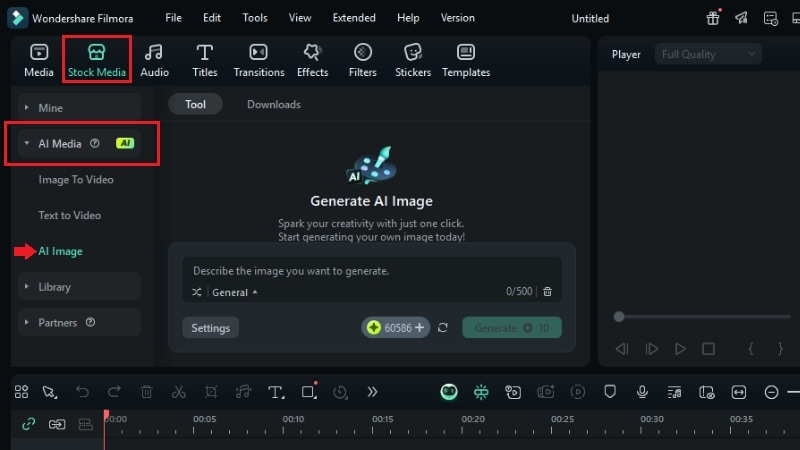Click the help icon next to Partners
The height and width of the screenshot is (450, 800).
point(90,322)
